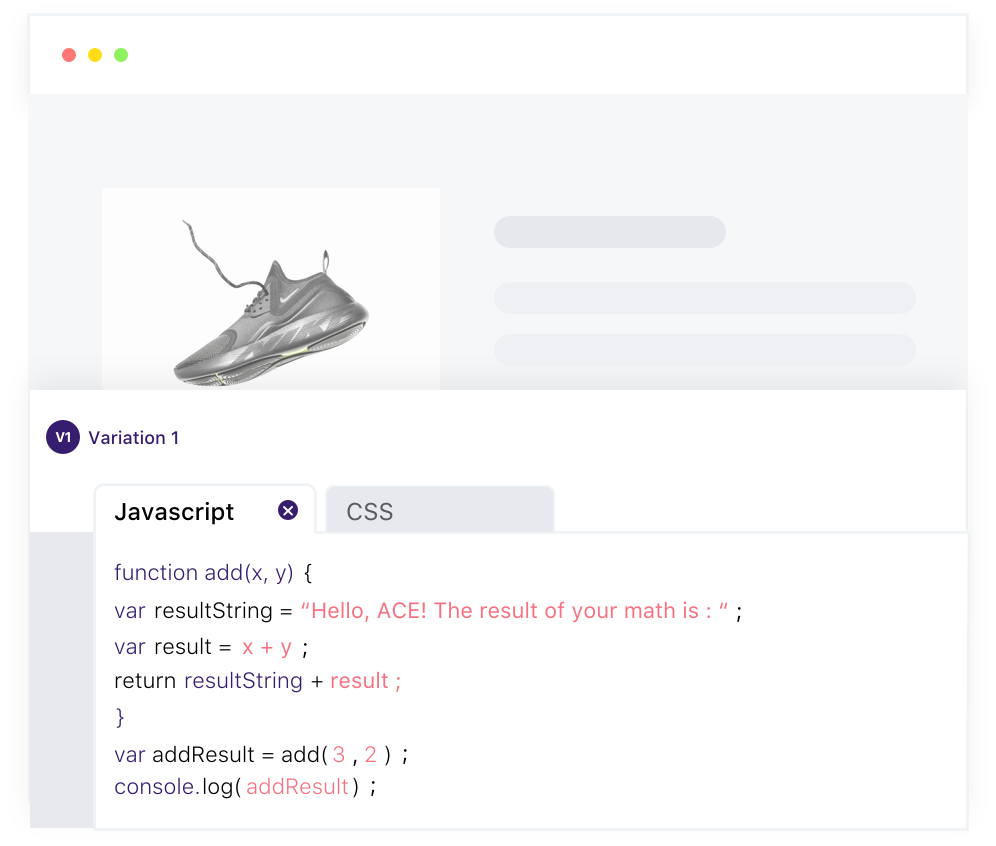Click the "Hello, ACE!" string literal
Screen dimensions: 996x846
(515, 610)
